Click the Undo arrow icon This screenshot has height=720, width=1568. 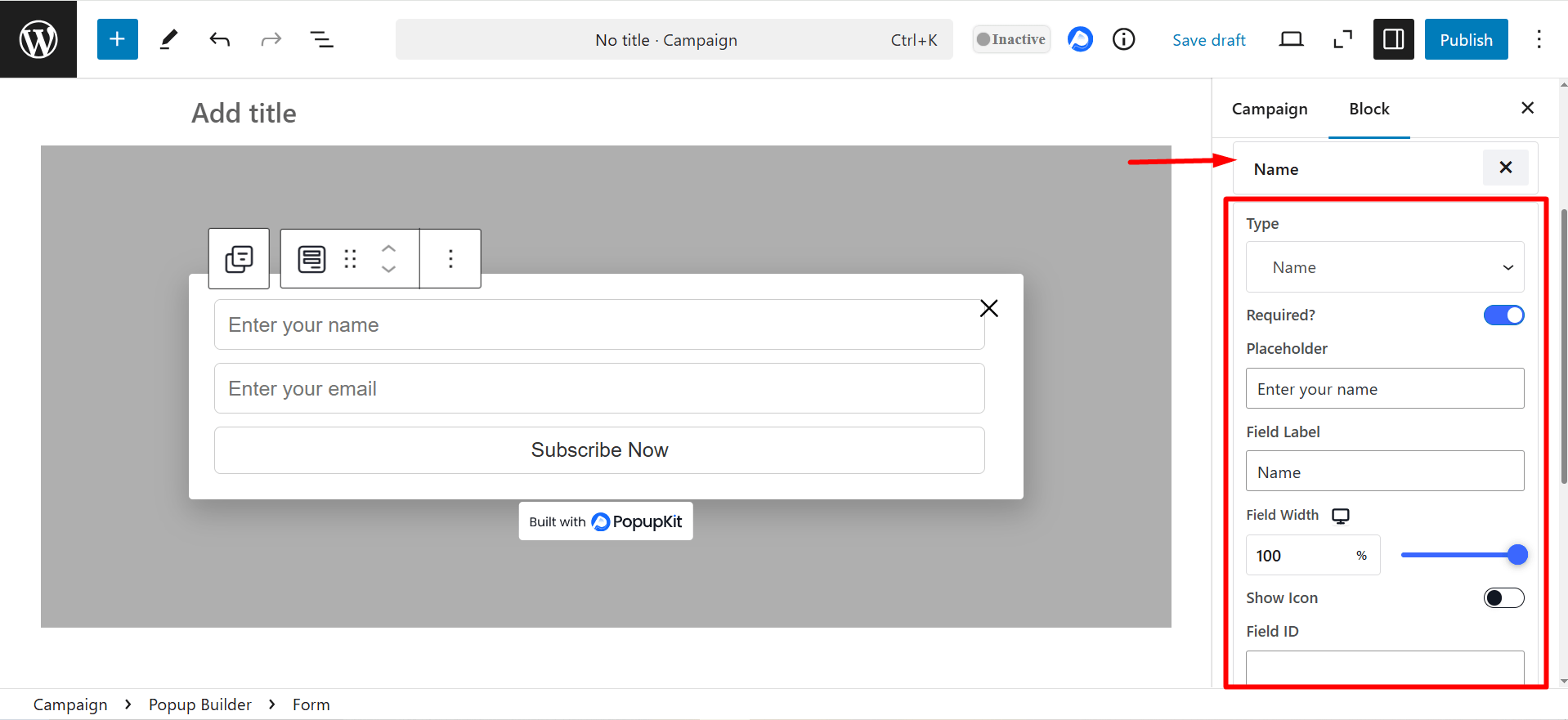(219, 39)
